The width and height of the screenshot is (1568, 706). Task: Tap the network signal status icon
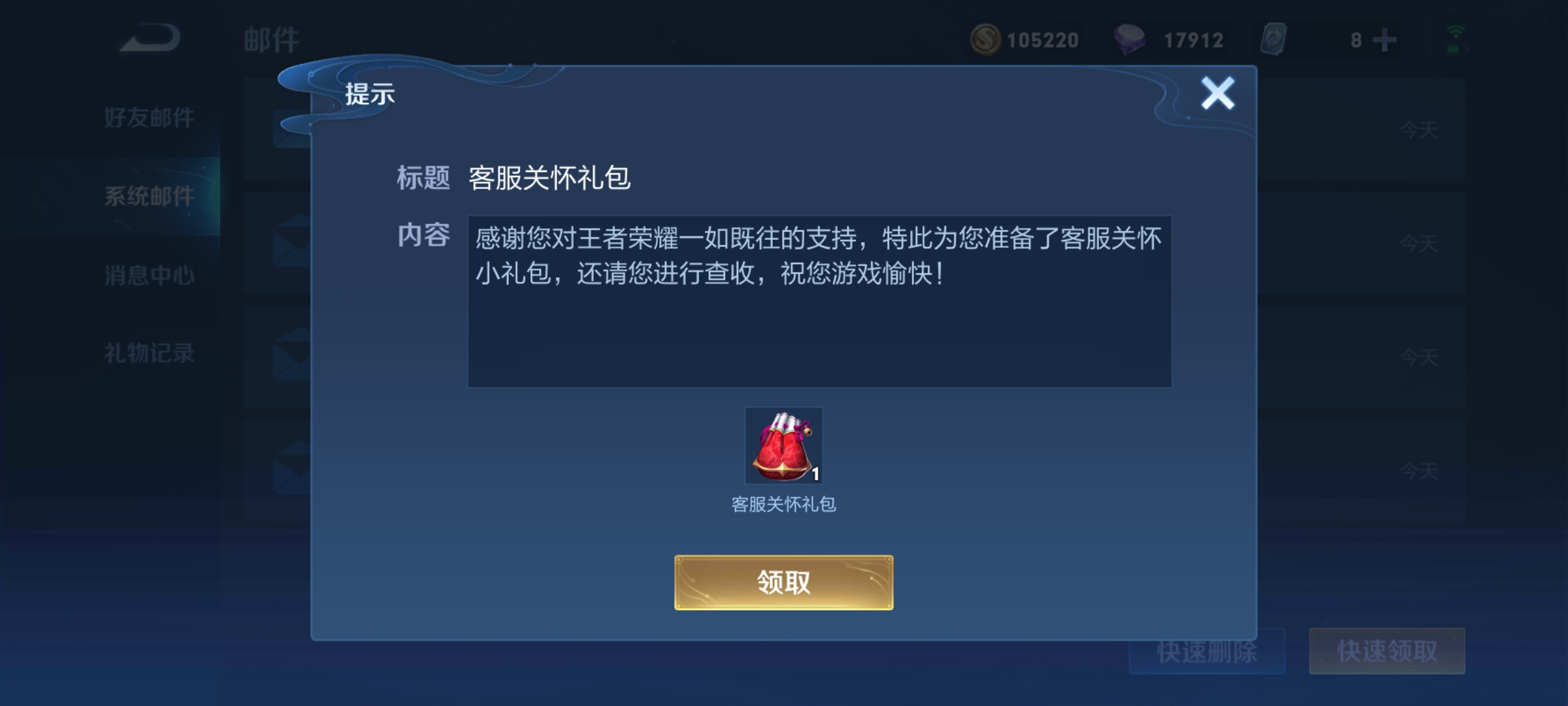click(x=1455, y=40)
